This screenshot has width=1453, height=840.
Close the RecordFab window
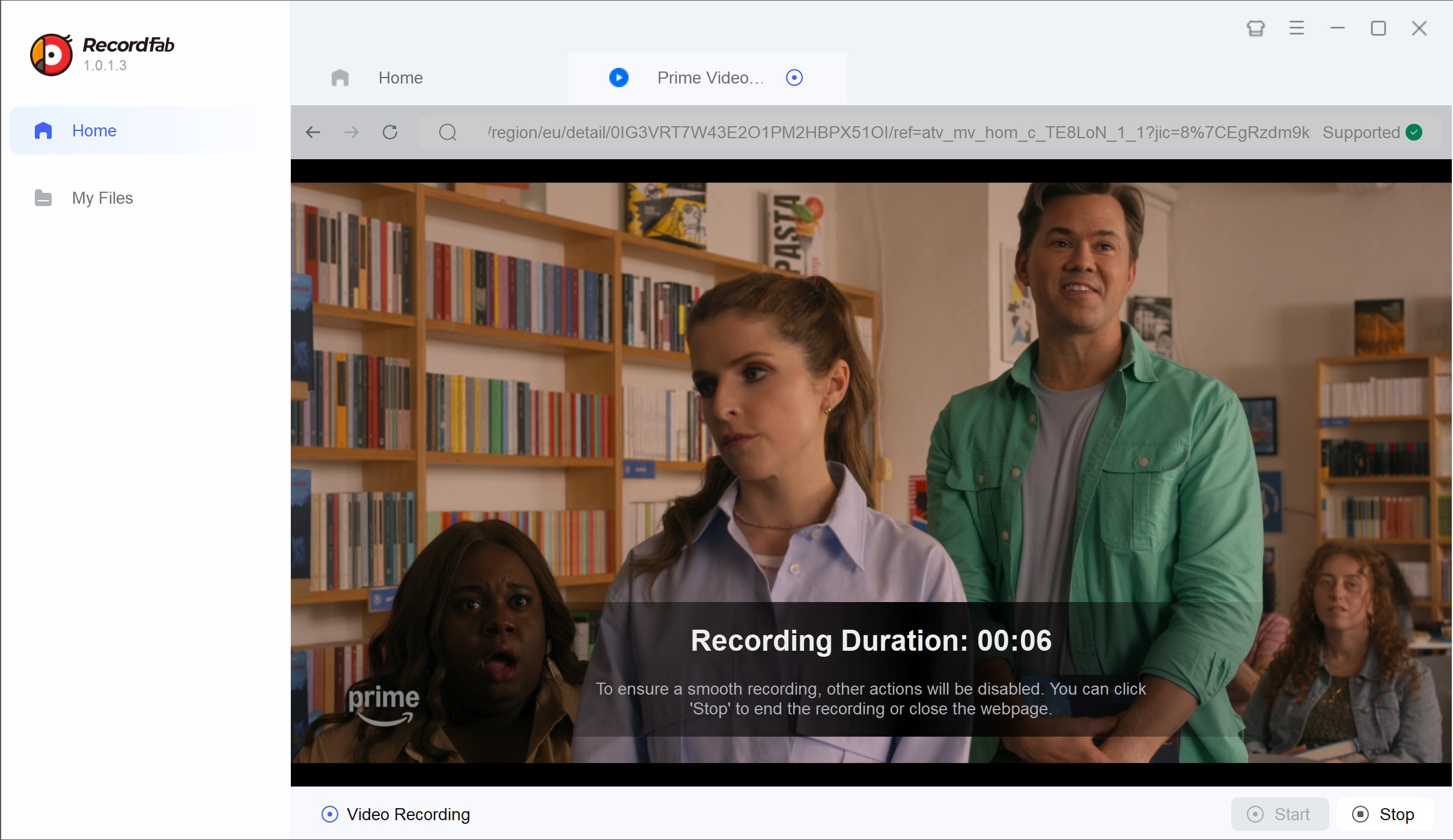(1419, 28)
